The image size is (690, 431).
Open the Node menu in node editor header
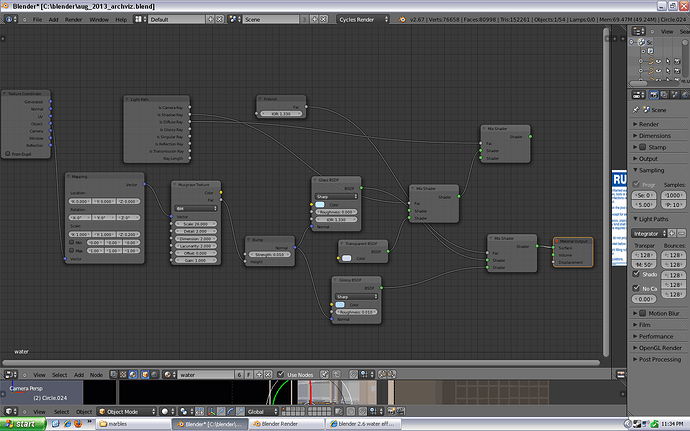[96, 375]
